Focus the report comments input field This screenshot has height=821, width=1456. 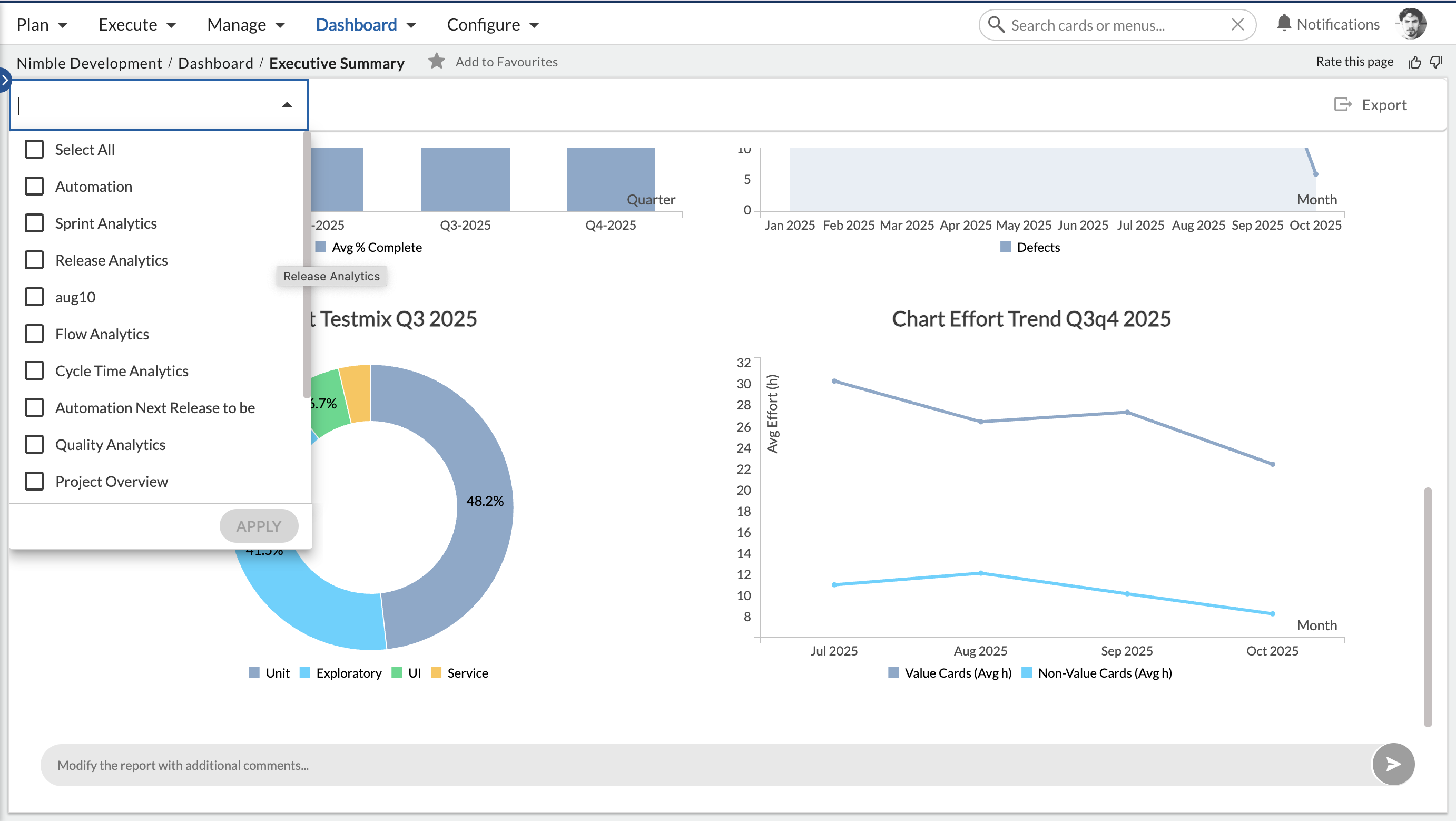click(x=706, y=765)
